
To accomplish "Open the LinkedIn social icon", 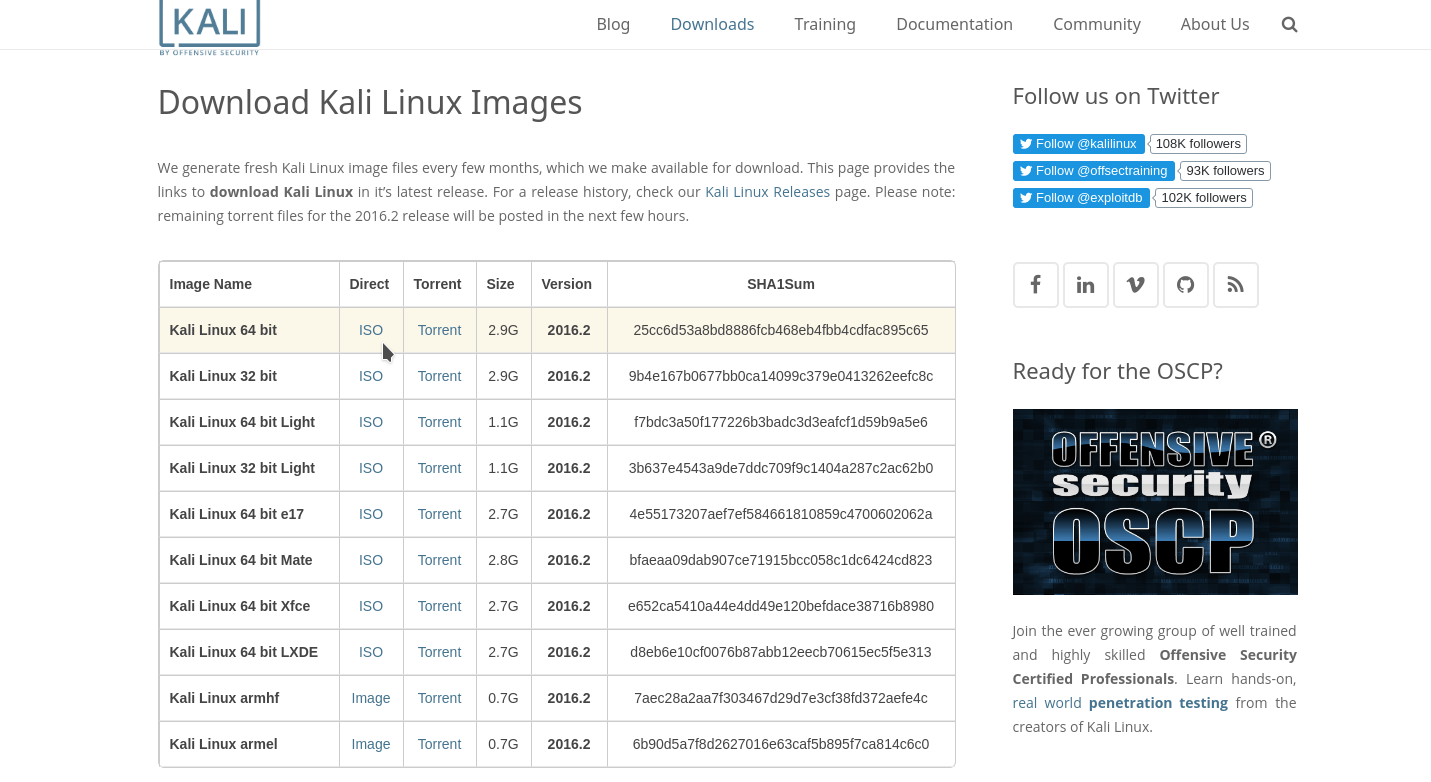I will (x=1085, y=285).
